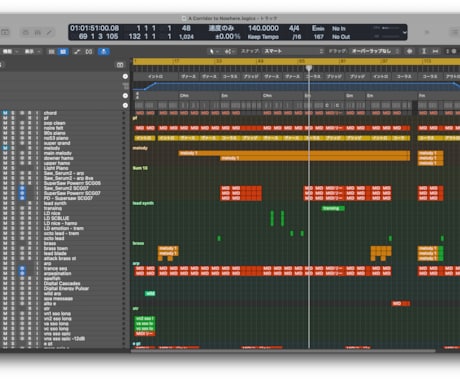Click the waveform zoom button
This screenshot has width=460, height=380.
pyautogui.click(x=410, y=51)
